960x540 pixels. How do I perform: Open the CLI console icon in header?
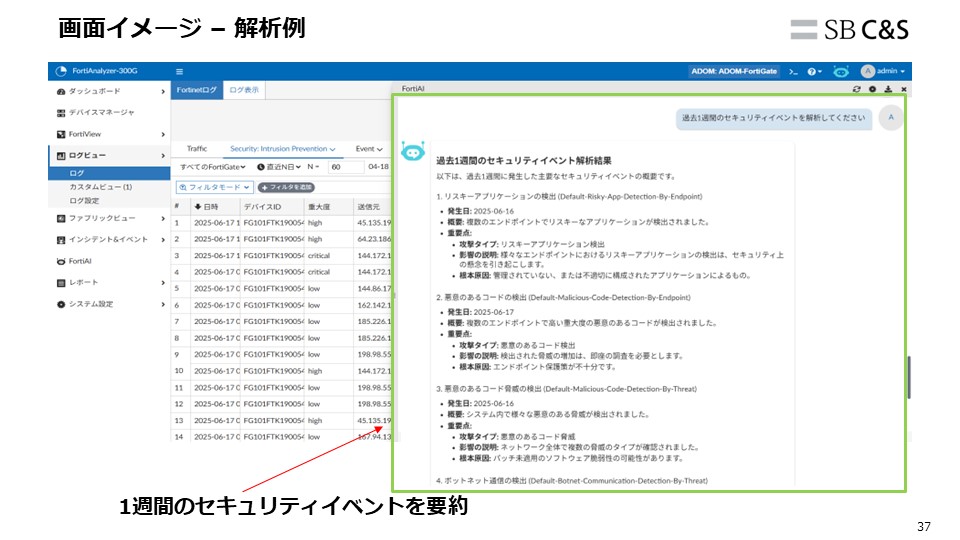[x=793, y=72]
